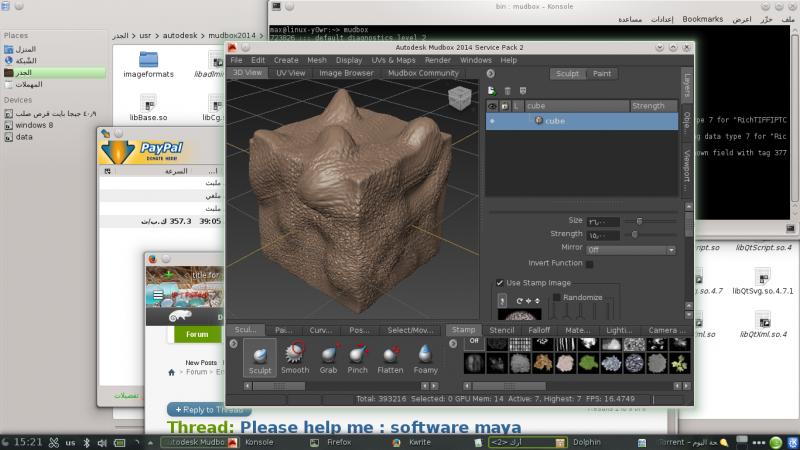Enable the Randomize checkbox
Viewport: 800px width, 450px height.
557,297
